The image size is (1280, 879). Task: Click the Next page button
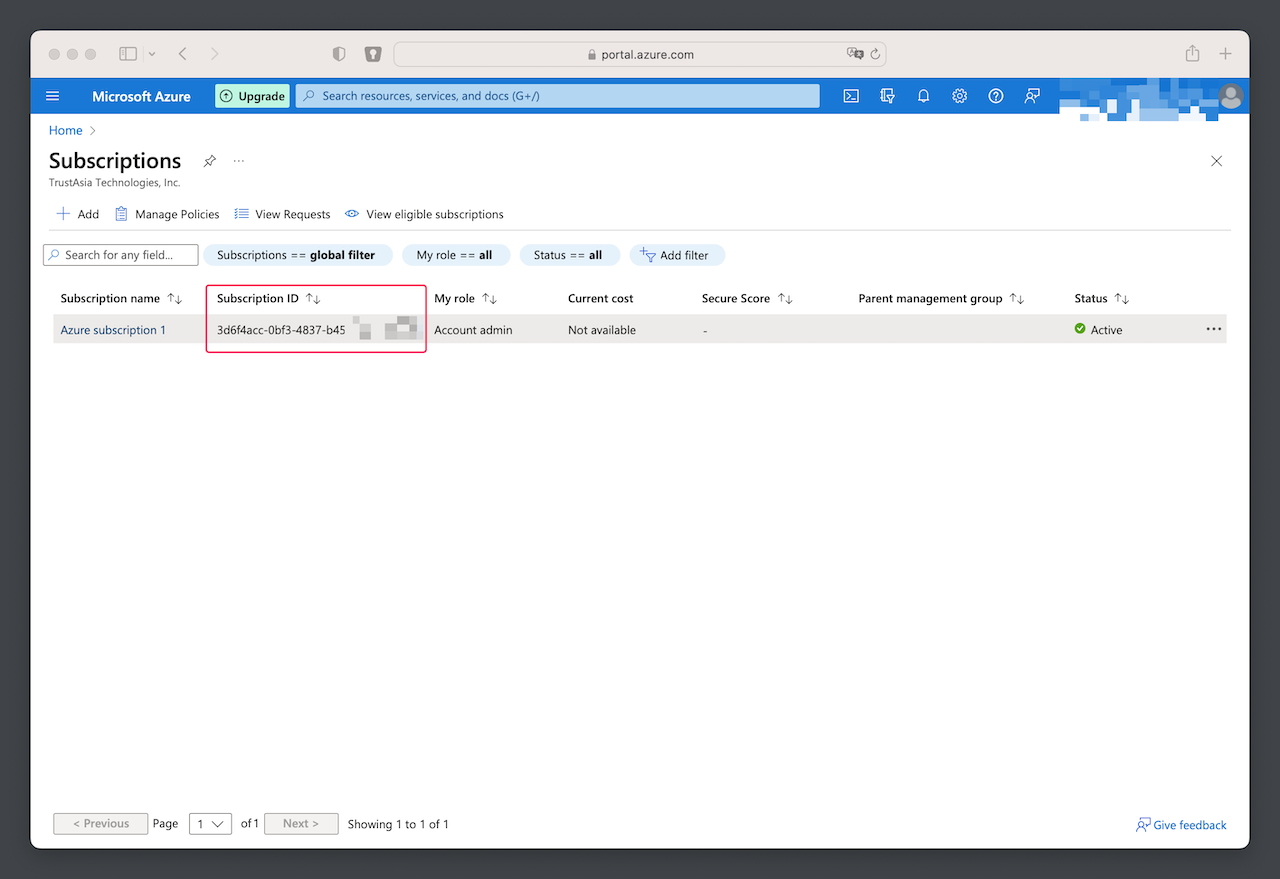click(x=301, y=824)
